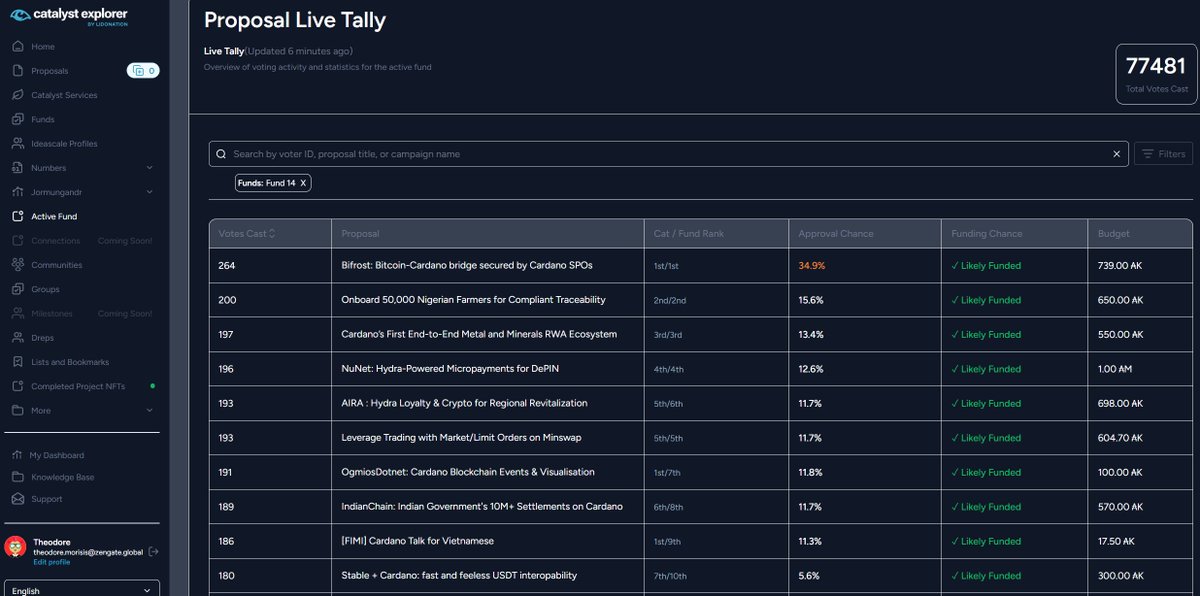Expand the More menu chevron
The width and height of the screenshot is (1200, 596).
[x=150, y=410]
